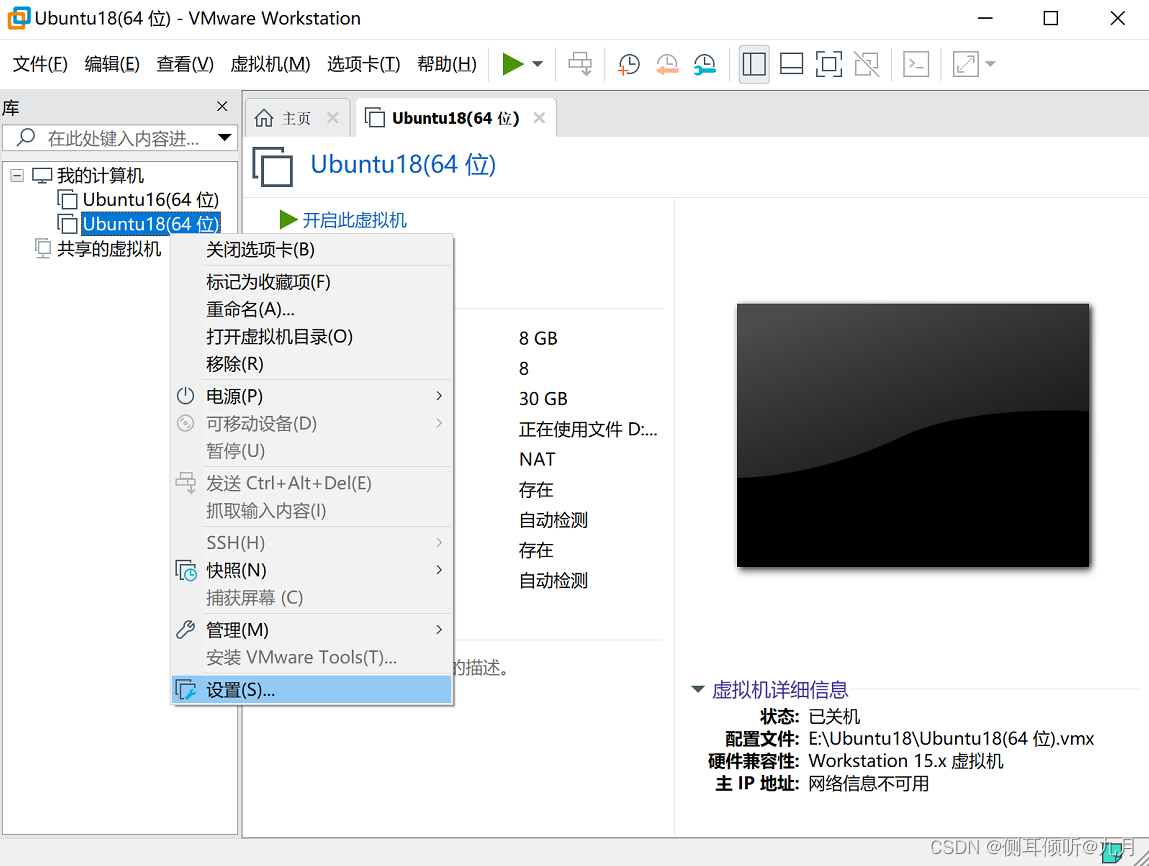Image resolution: width=1149 pixels, height=866 pixels.
Task: Choose 移除(R) in context menu
Action: pos(311,363)
